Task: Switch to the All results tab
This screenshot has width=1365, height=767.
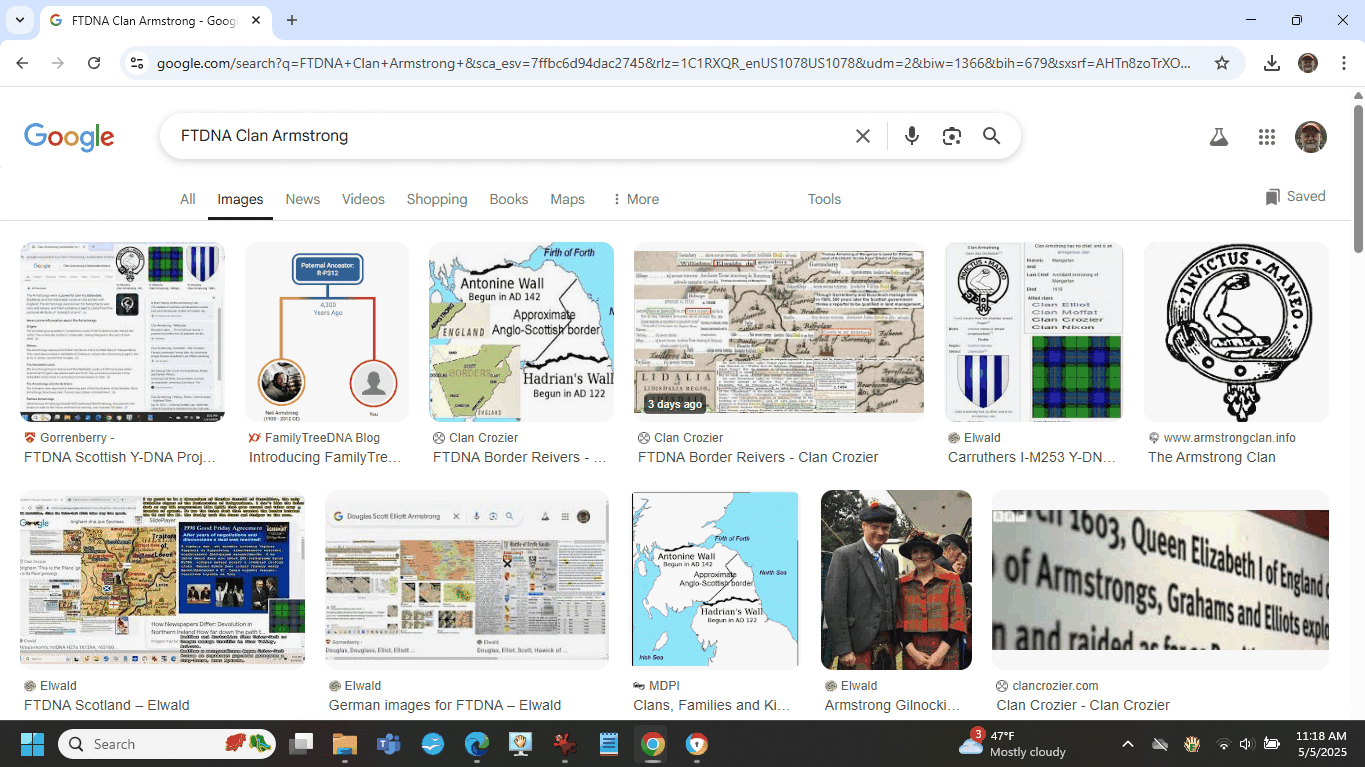Action: (x=188, y=199)
